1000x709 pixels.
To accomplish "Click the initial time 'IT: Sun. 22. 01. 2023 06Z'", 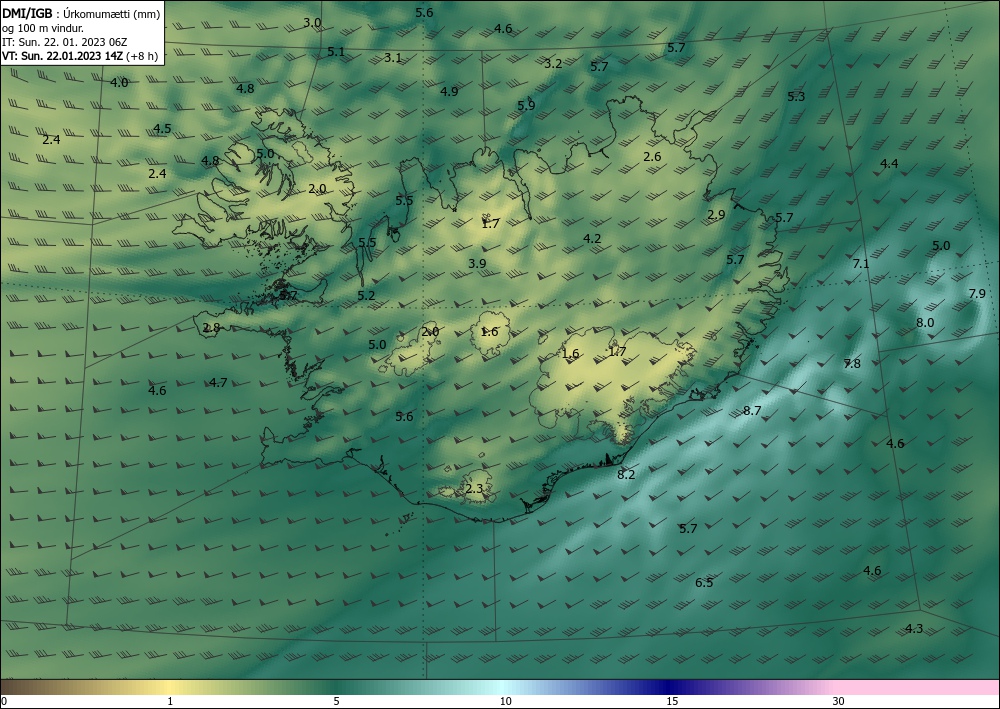I will (65, 41).
